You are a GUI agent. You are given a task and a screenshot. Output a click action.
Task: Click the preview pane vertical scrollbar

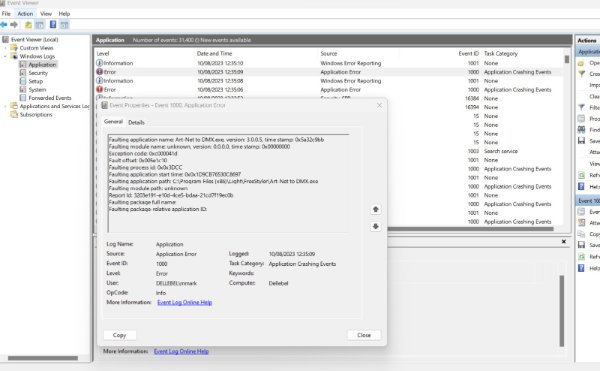click(x=562, y=311)
